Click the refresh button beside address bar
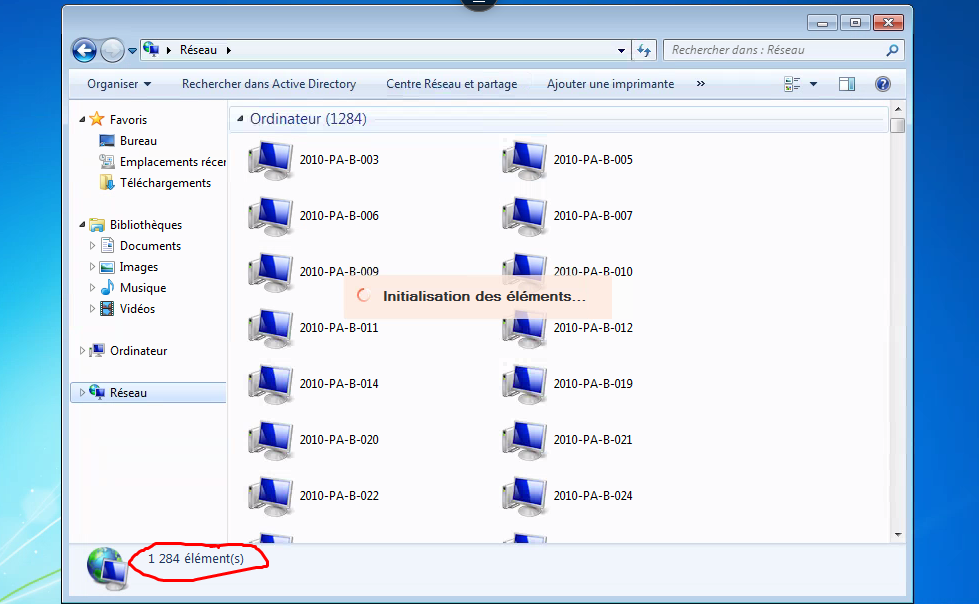 644,50
